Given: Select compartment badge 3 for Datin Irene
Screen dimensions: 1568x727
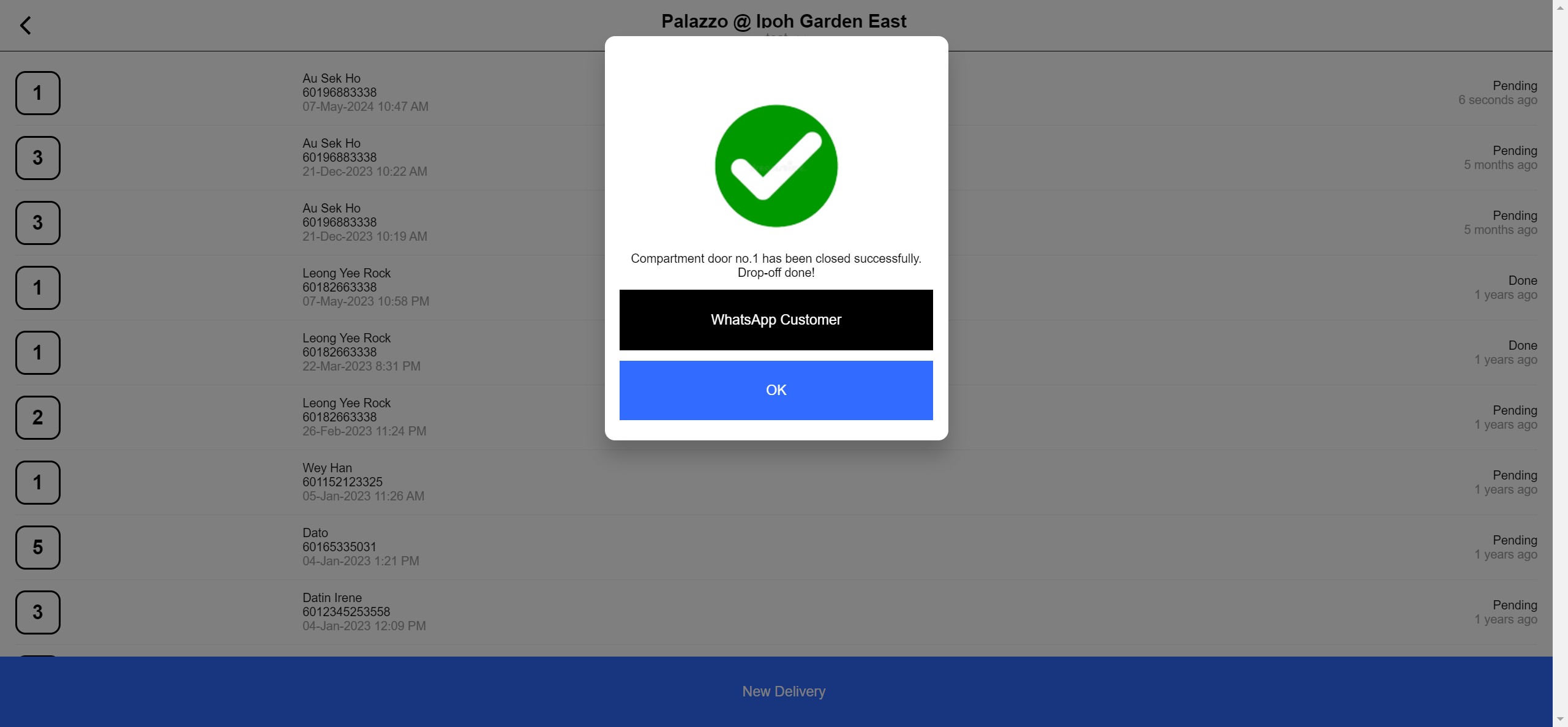Looking at the screenshot, I should pyautogui.click(x=37, y=612).
